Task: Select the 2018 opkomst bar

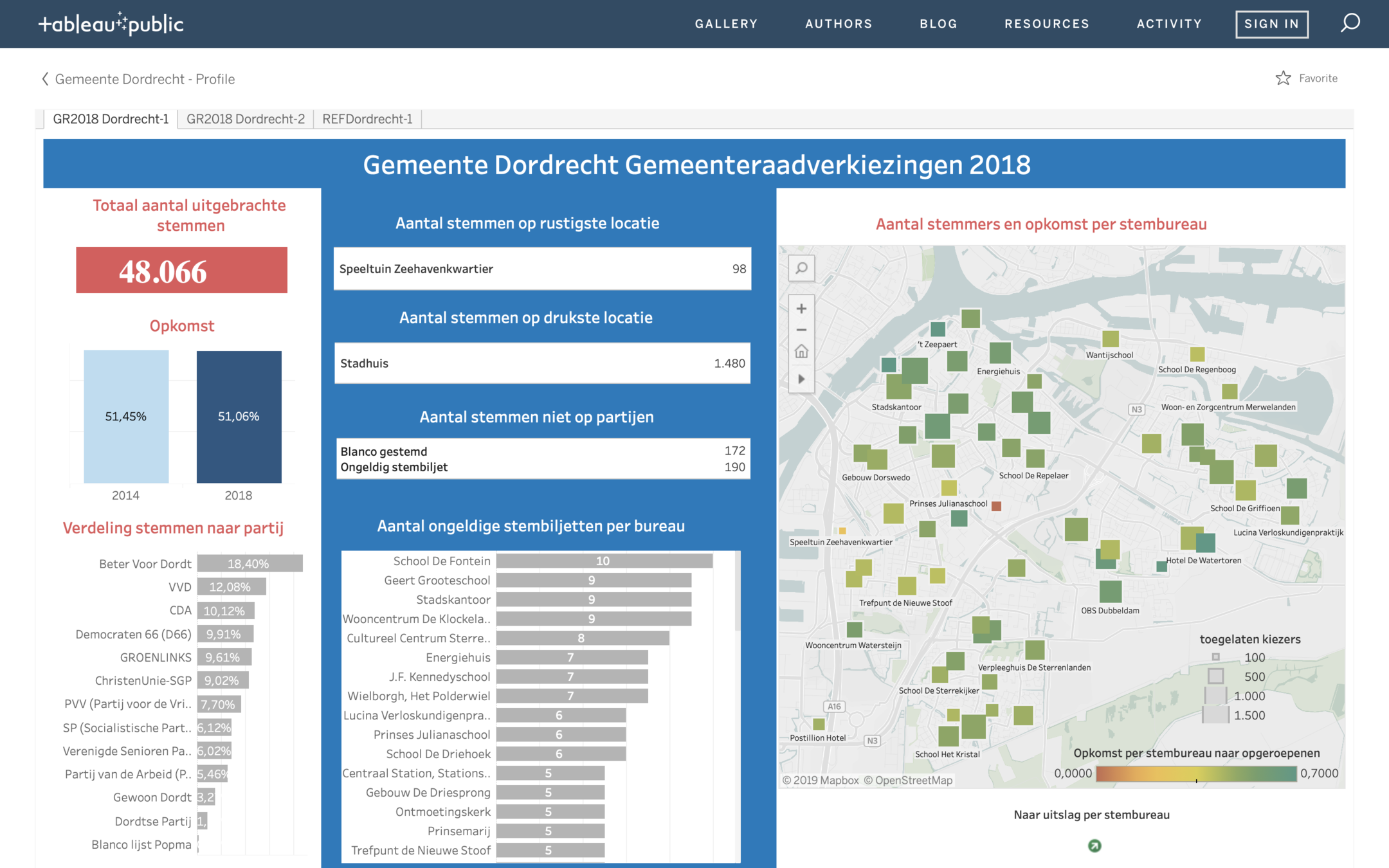Action: pyautogui.click(x=239, y=417)
